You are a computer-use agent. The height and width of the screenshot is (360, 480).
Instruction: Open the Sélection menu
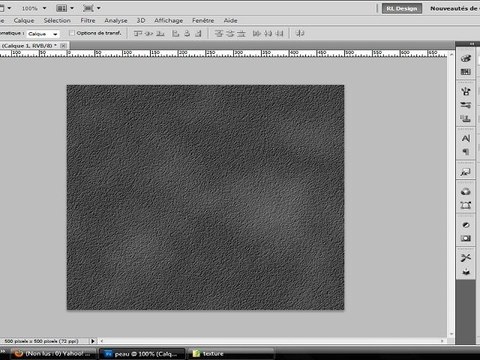point(57,20)
